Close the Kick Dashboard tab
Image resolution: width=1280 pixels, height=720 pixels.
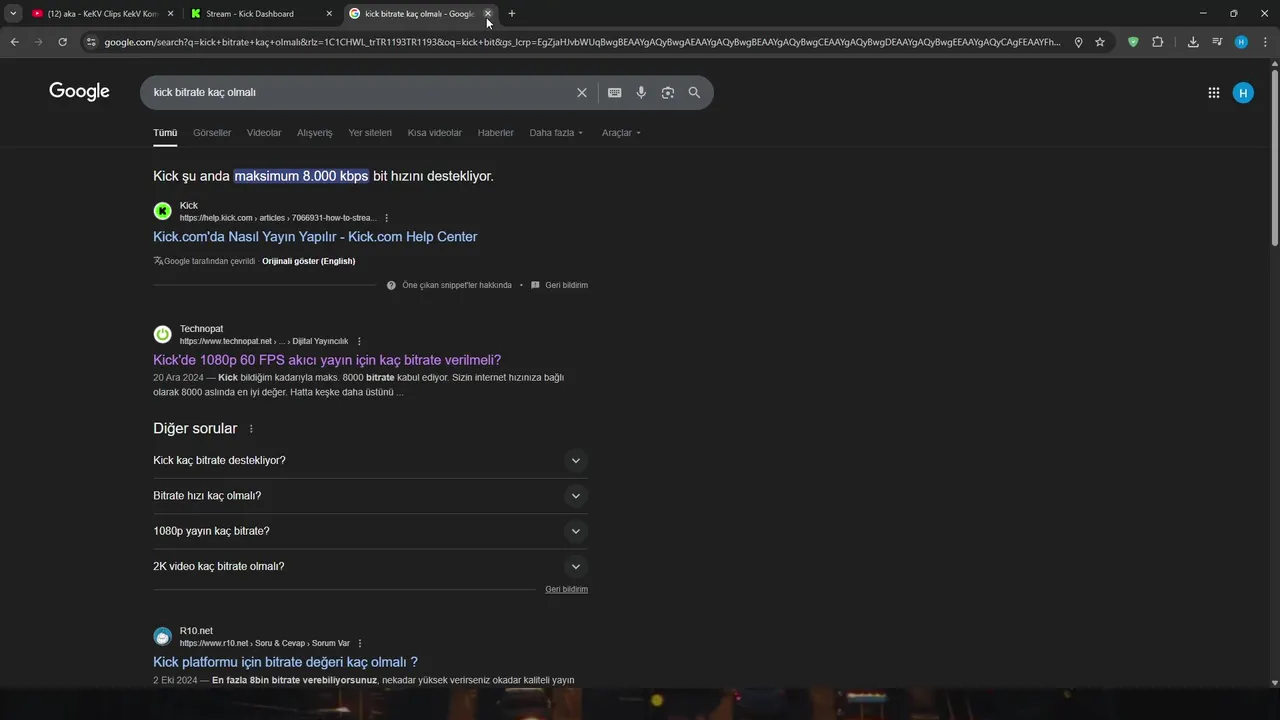[329, 14]
